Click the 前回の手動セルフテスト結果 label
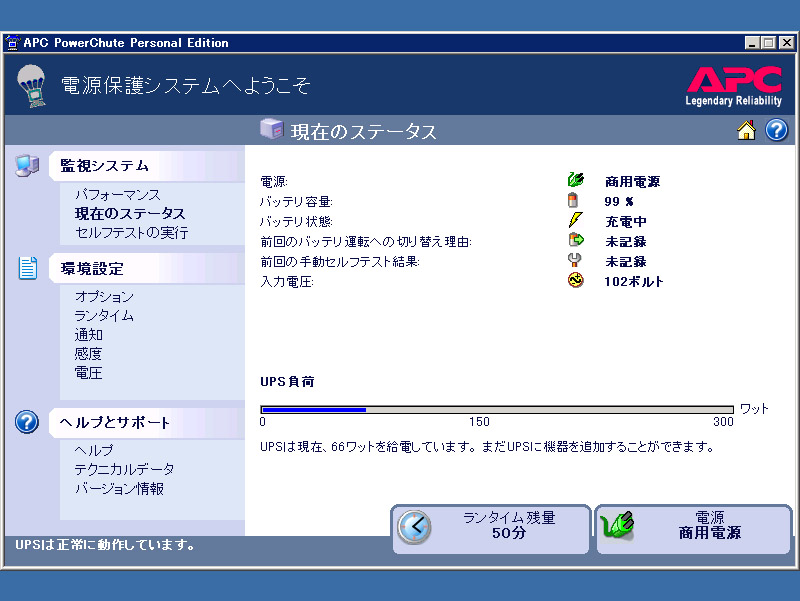The height and width of the screenshot is (601, 800). 340,261
